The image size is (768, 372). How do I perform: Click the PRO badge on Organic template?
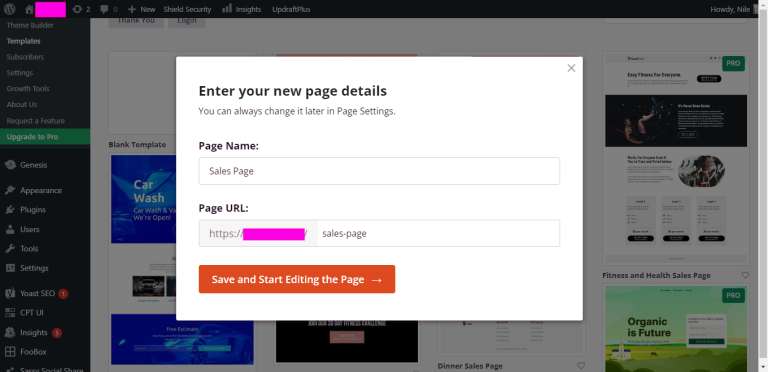[x=733, y=296]
